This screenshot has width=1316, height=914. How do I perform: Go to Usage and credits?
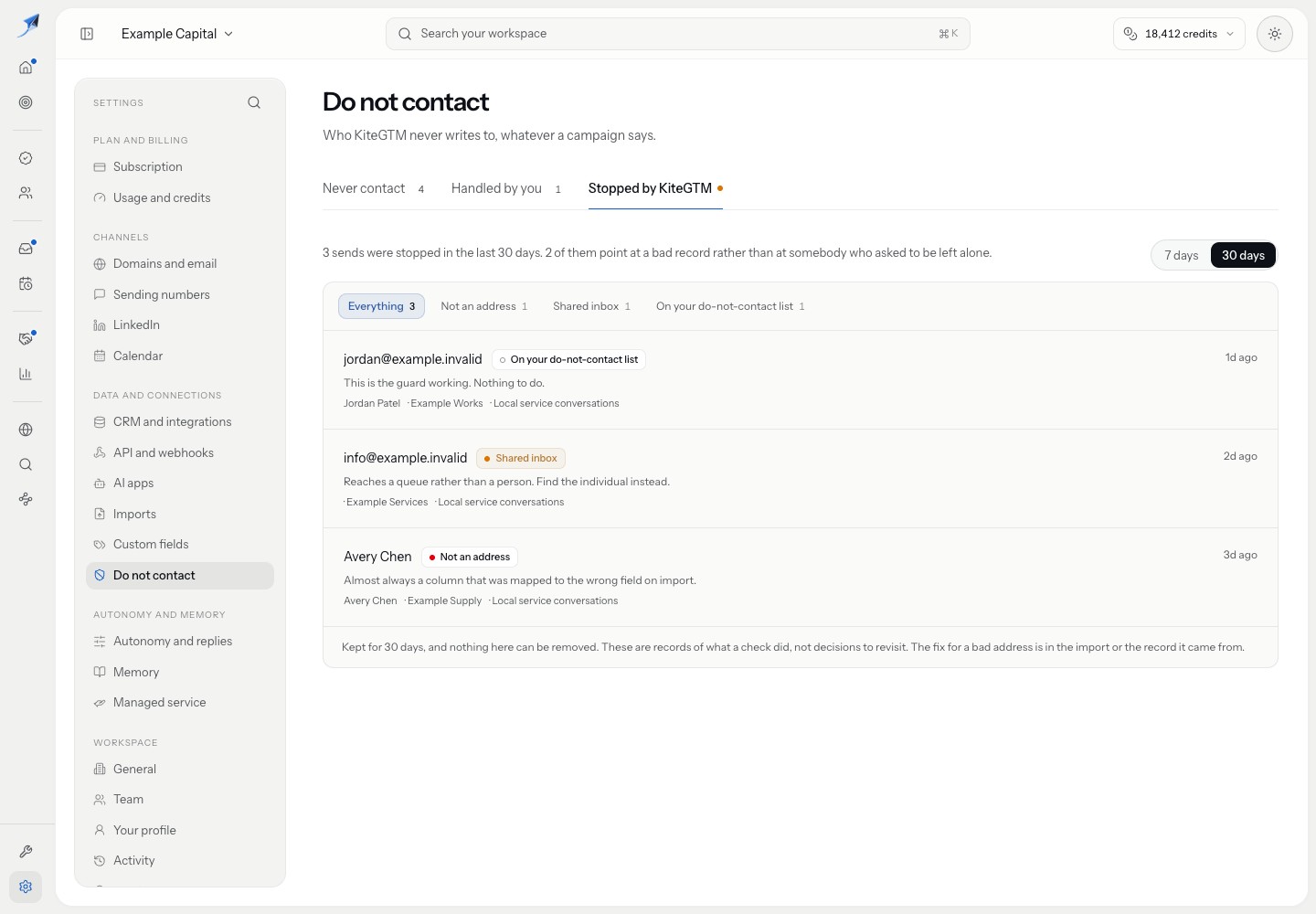[180, 197]
